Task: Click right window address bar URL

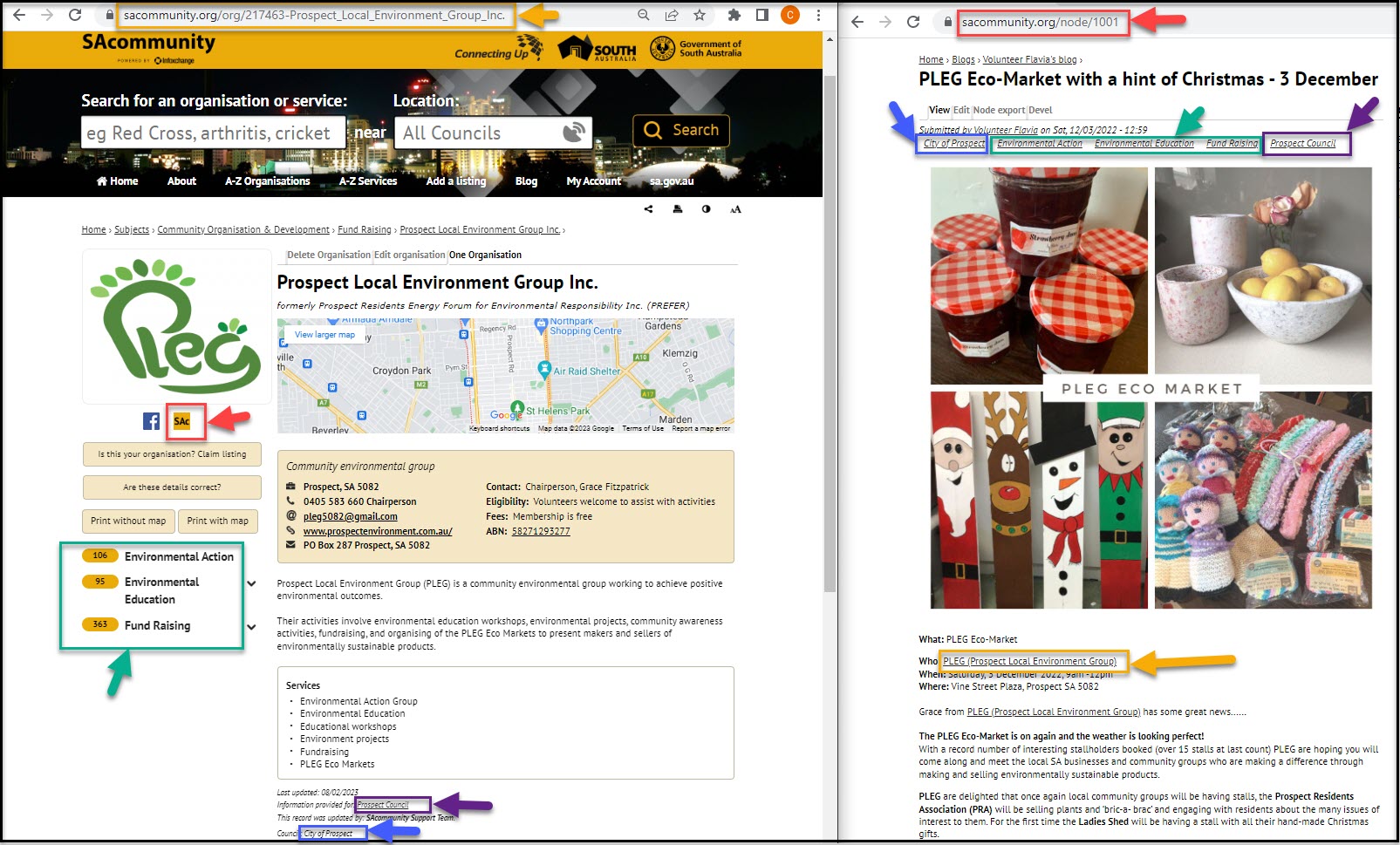Action: 1040,22
